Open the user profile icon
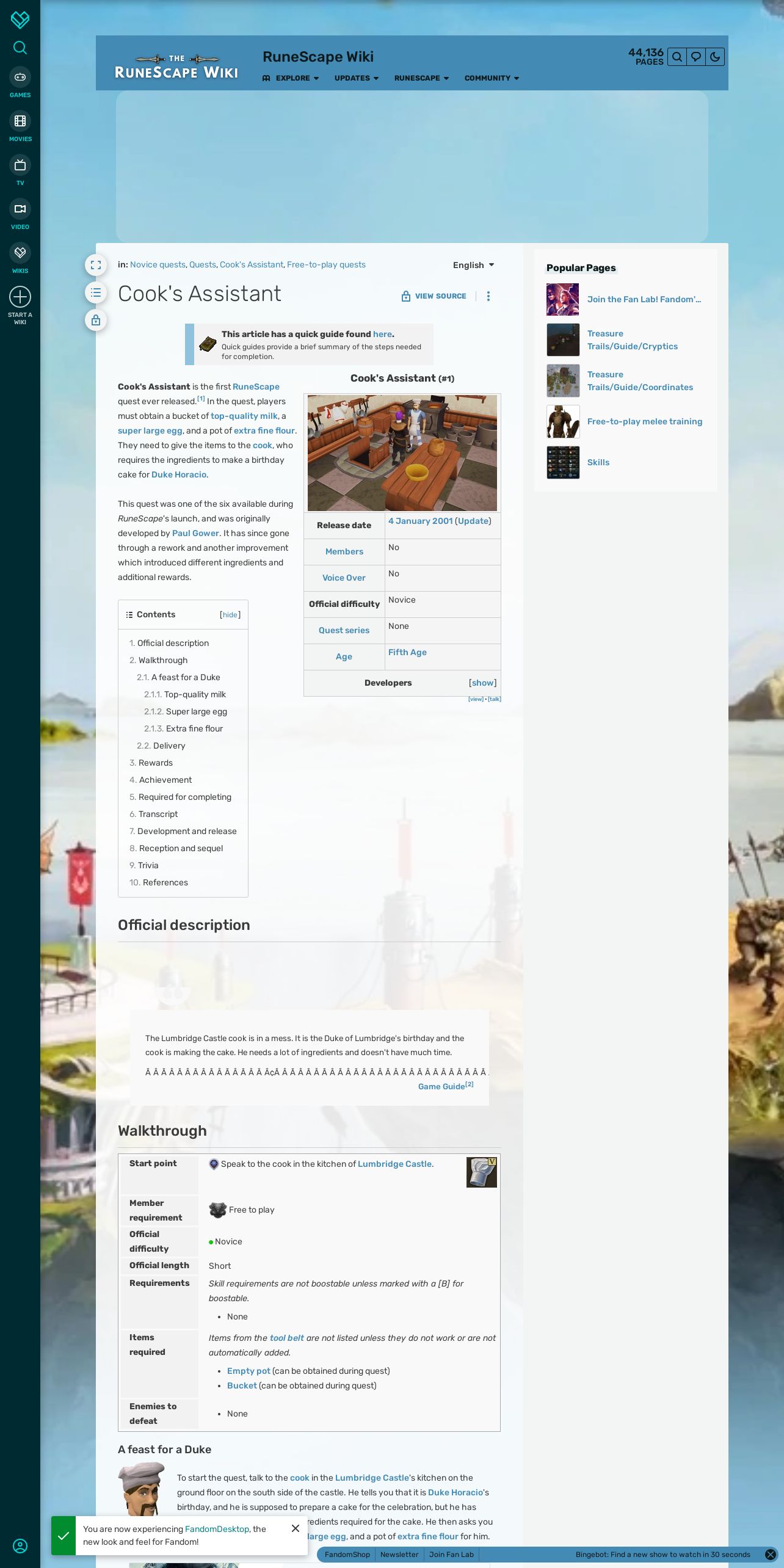Screen dimensions: 784x1568 pos(20,1546)
